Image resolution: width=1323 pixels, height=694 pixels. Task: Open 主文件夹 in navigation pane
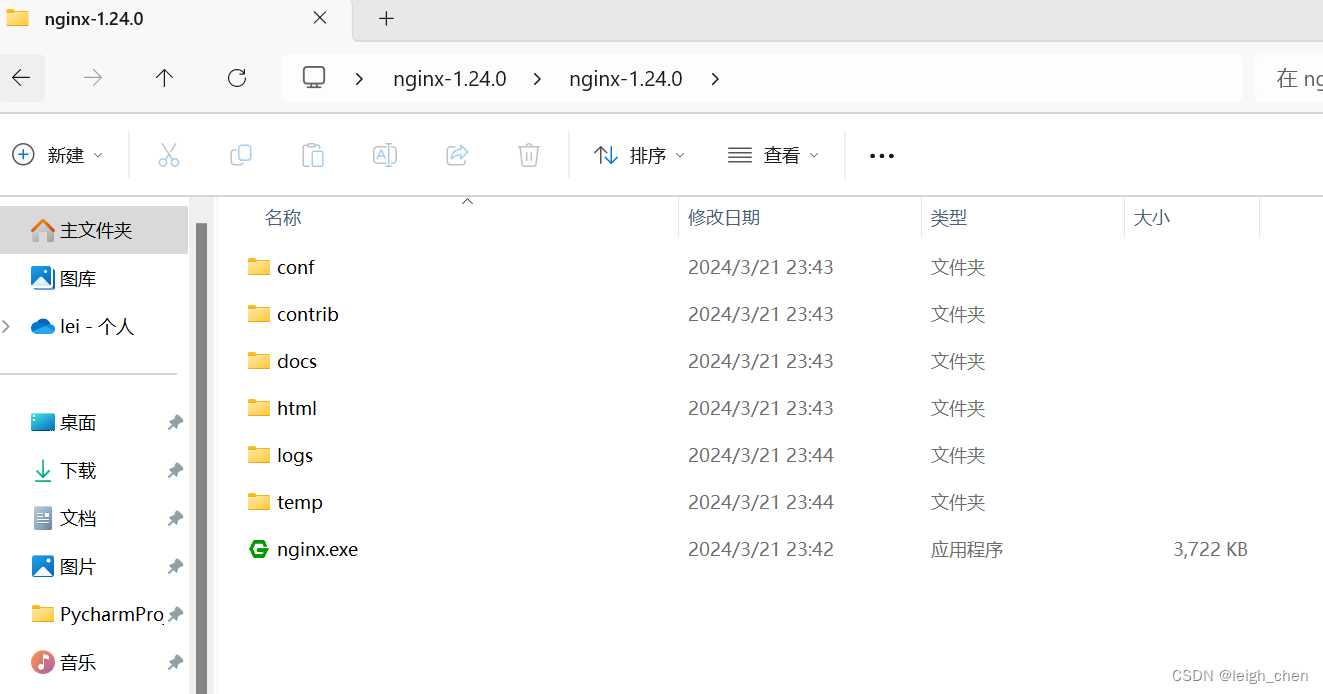94,230
